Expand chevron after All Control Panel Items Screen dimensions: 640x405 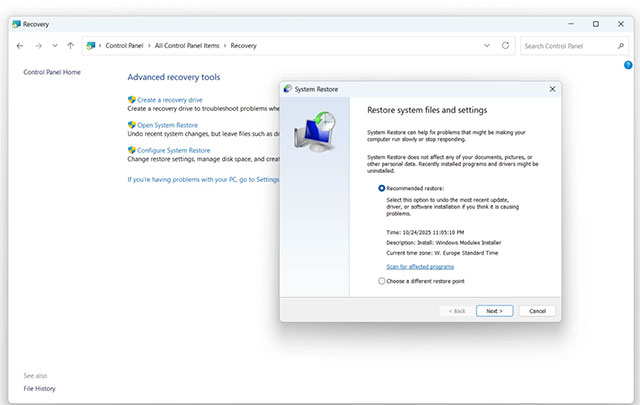click(225, 46)
